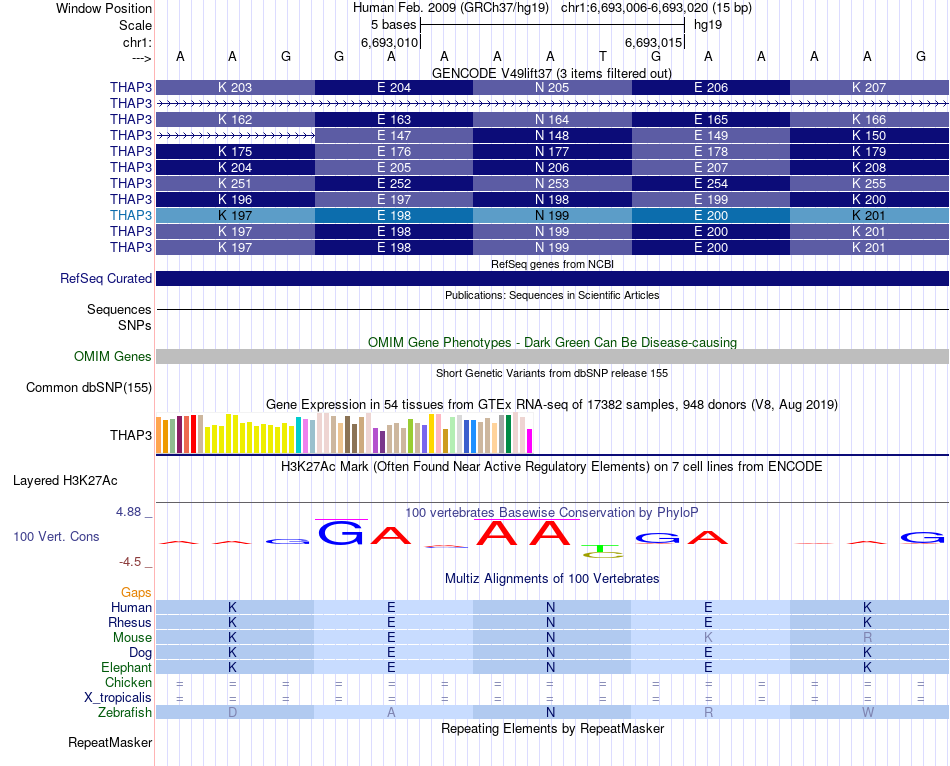
Task: Click the GENCODE V49lift37 track title
Action: [x=552, y=73]
